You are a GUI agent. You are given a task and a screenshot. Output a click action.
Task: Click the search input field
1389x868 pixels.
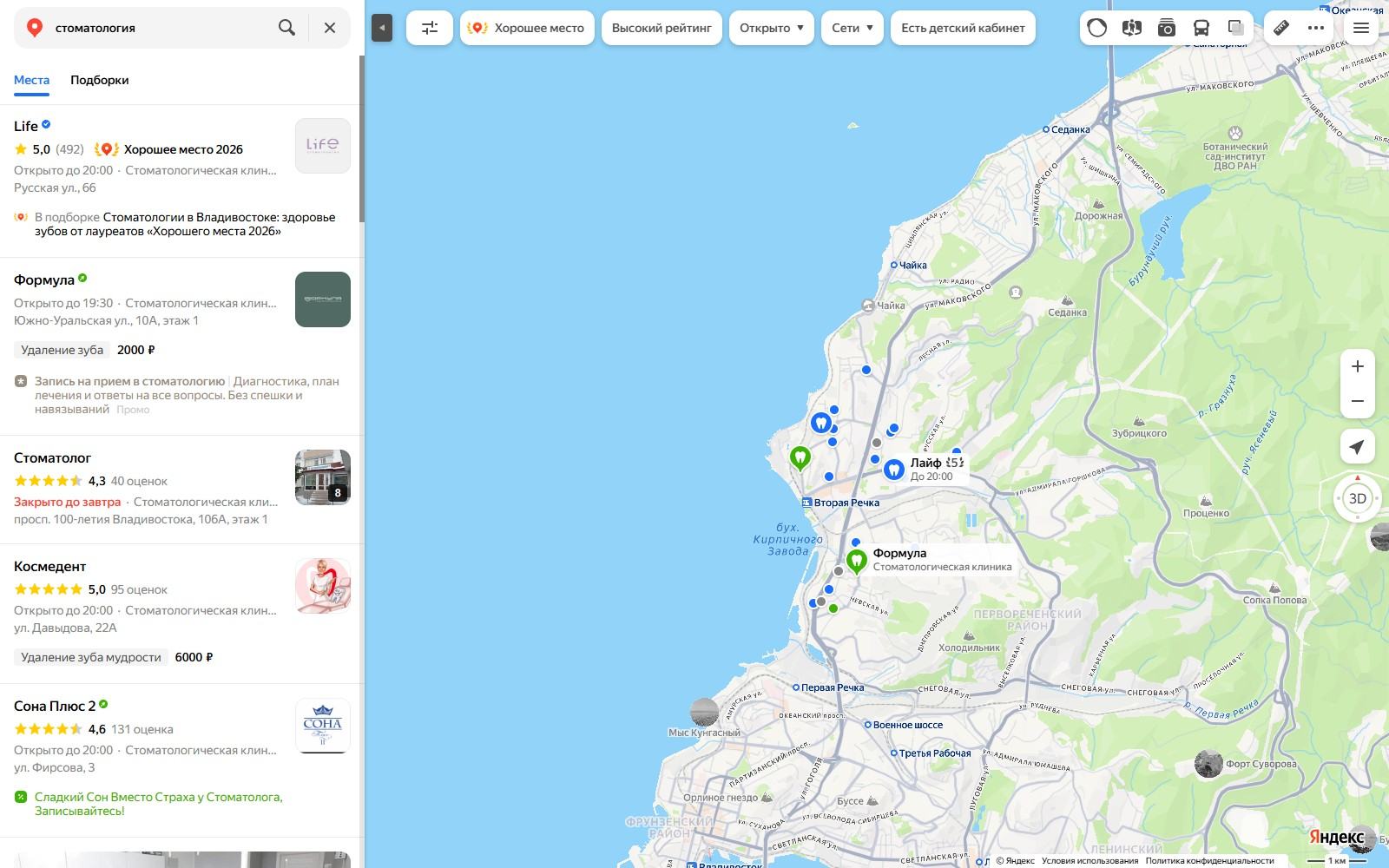click(x=161, y=28)
